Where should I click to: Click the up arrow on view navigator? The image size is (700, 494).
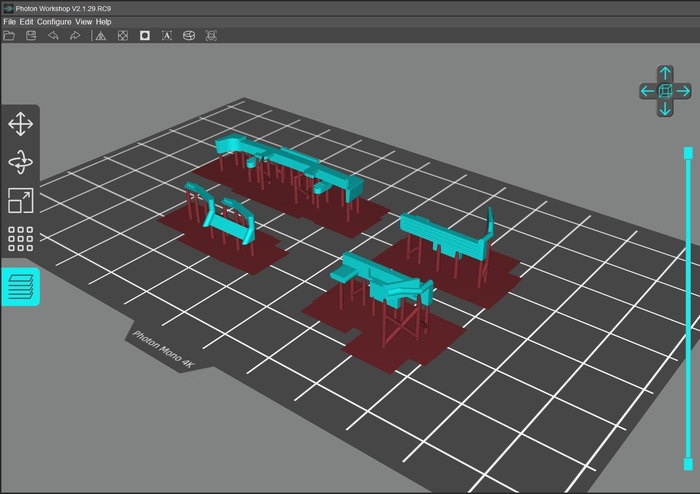pos(665,73)
